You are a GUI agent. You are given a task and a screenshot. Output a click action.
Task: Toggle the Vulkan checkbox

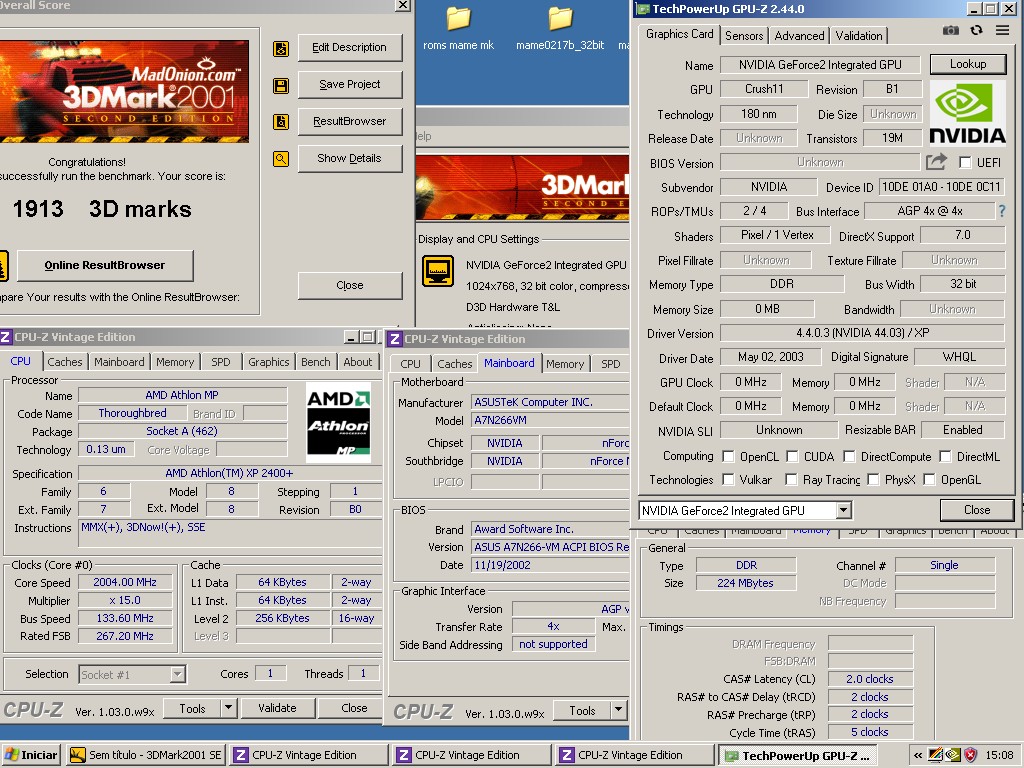[728, 479]
